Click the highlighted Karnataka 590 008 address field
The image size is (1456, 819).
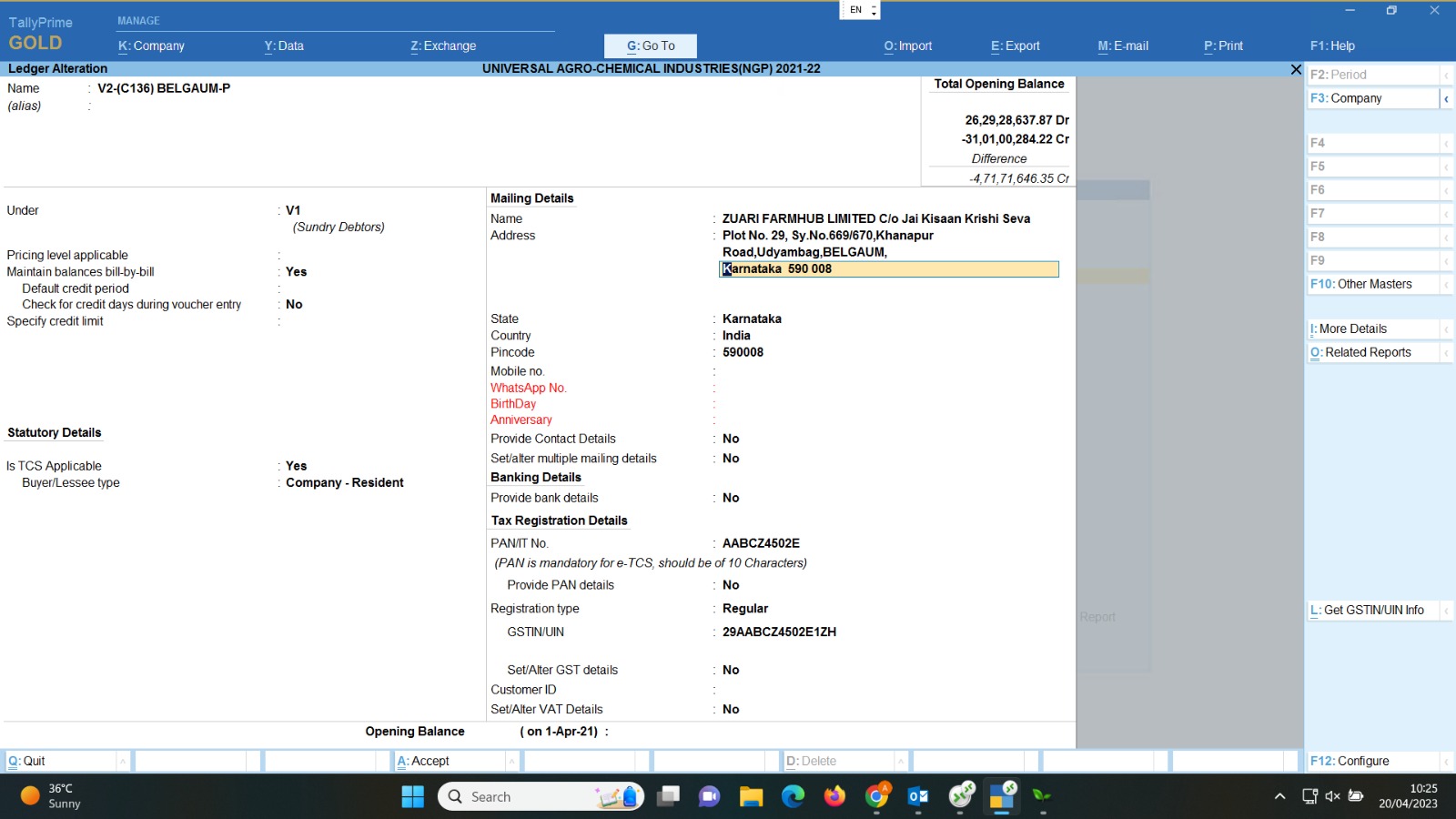888,269
